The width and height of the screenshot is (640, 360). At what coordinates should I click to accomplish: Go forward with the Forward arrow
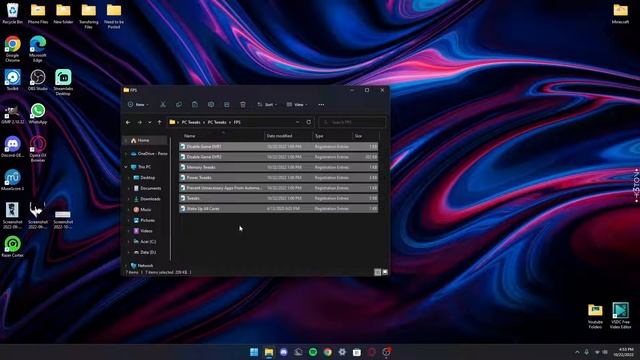[140, 122]
